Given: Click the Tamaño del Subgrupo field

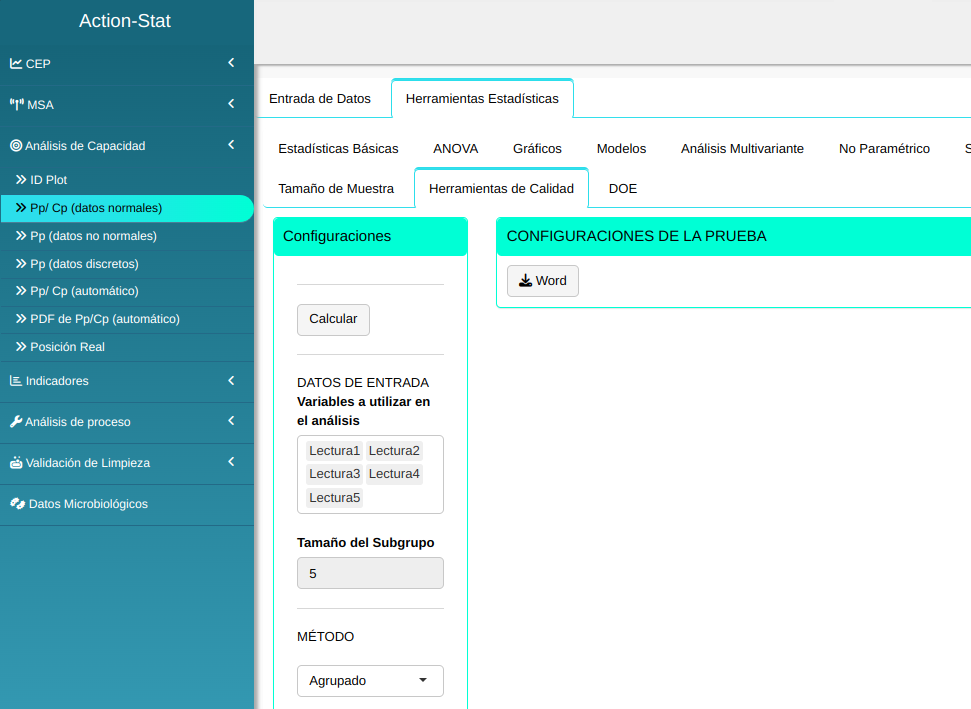Looking at the screenshot, I should click(x=370, y=574).
